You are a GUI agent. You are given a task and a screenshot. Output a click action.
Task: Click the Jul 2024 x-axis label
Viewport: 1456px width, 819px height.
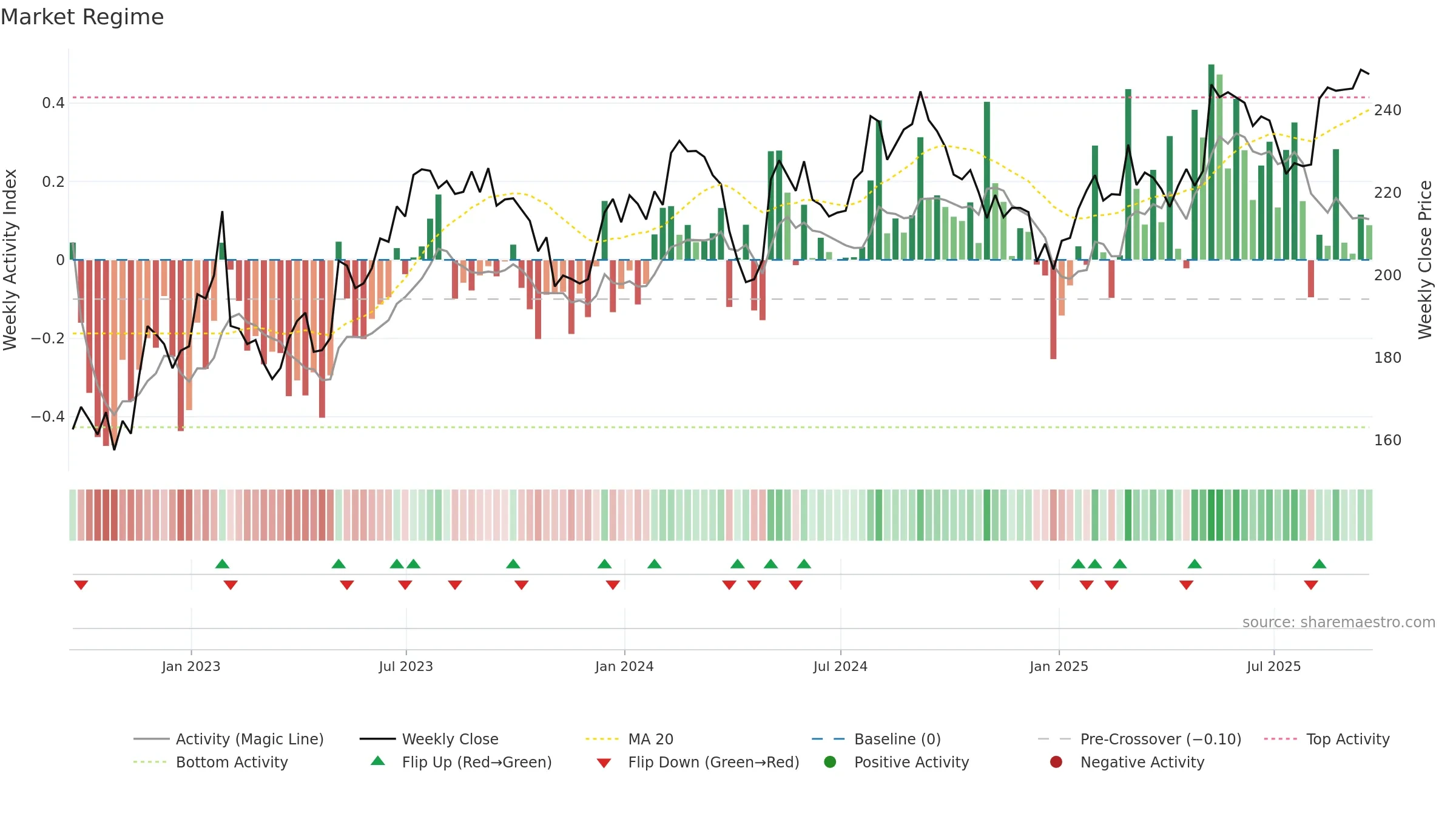(x=840, y=666)
